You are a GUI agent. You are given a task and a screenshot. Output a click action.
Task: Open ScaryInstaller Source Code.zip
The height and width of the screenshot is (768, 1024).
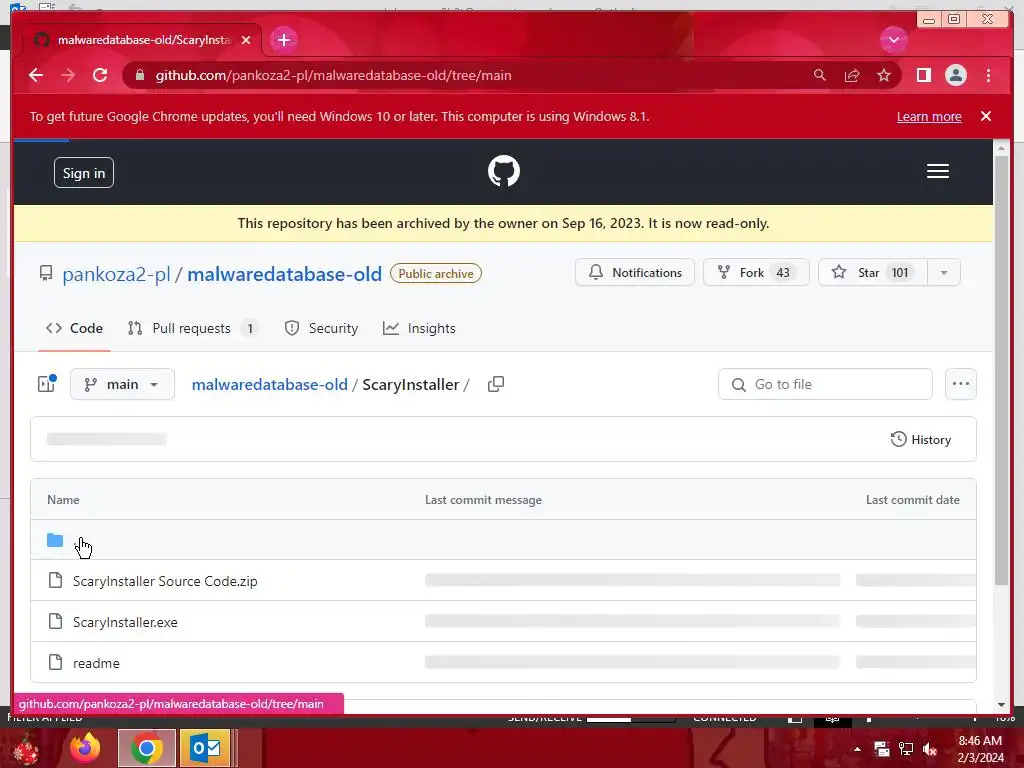[165, 581]
